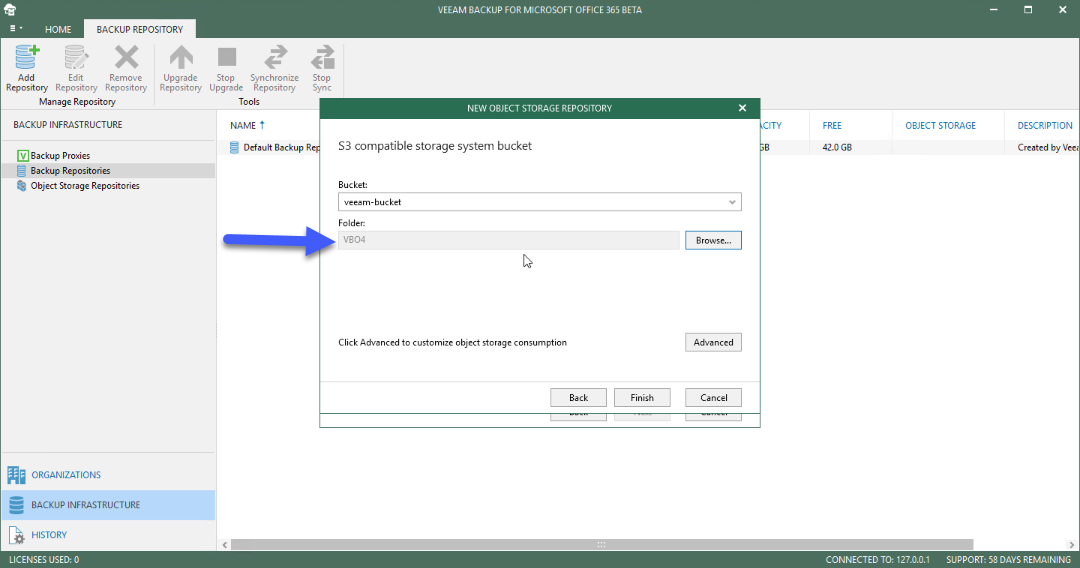
Task: Select the Edit Repository tool
Action: (76, 68)
